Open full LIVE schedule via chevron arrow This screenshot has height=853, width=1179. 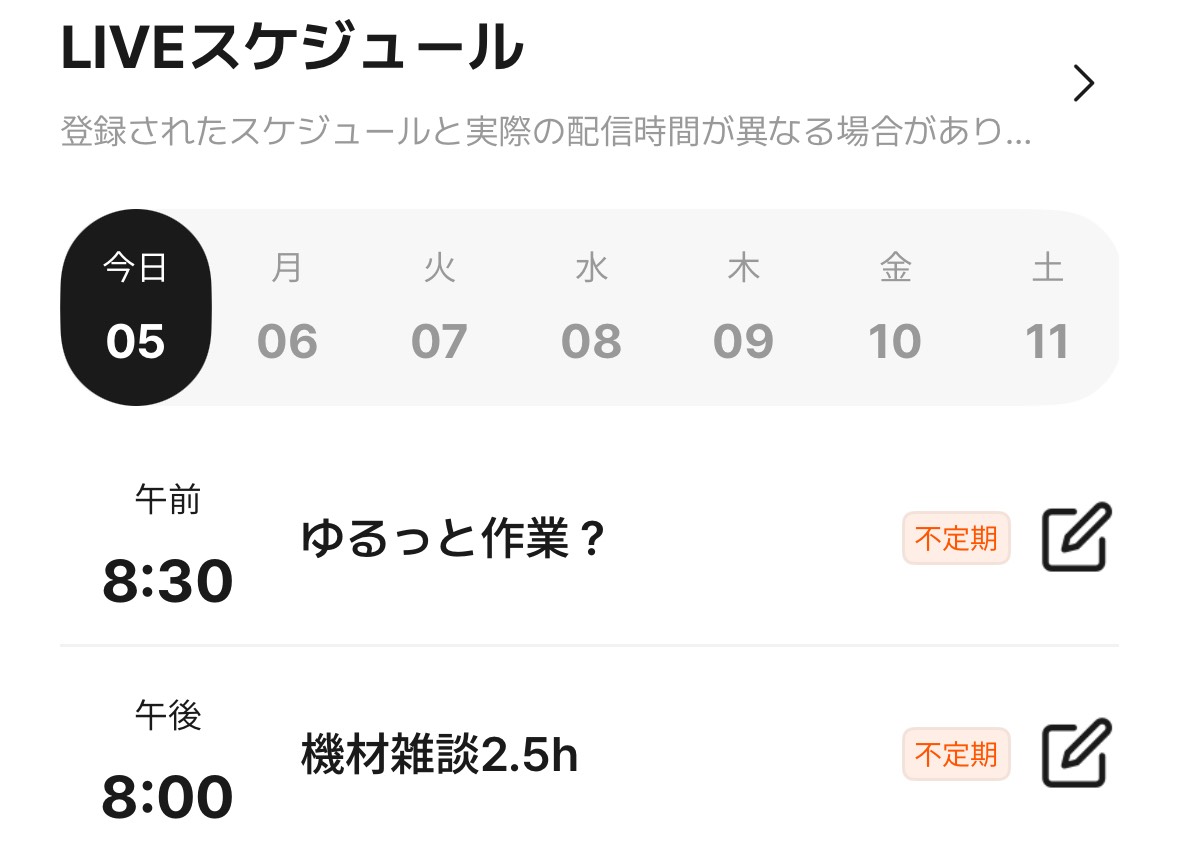coord(1083,84)
